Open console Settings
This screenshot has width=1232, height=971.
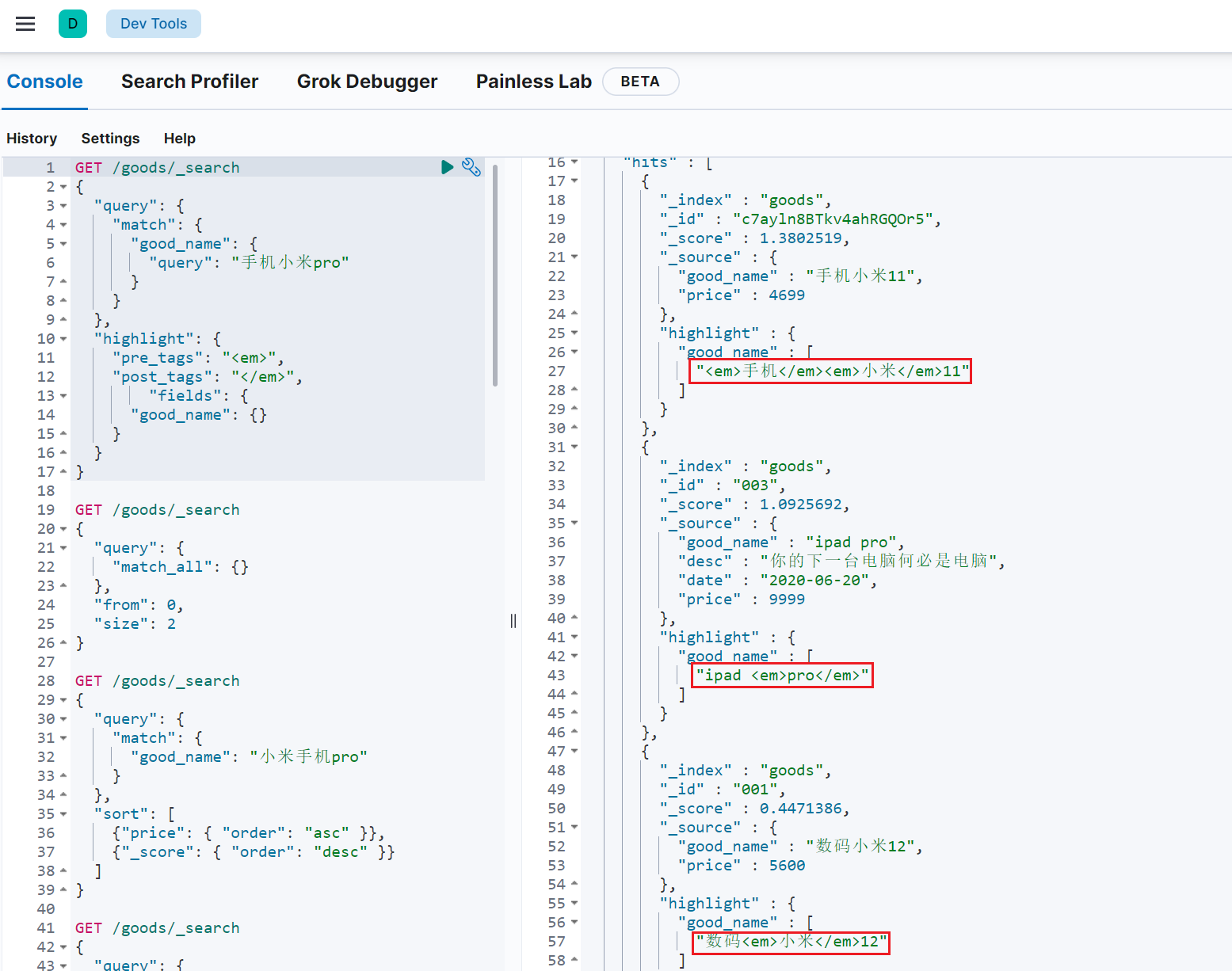tap(110, 139)
